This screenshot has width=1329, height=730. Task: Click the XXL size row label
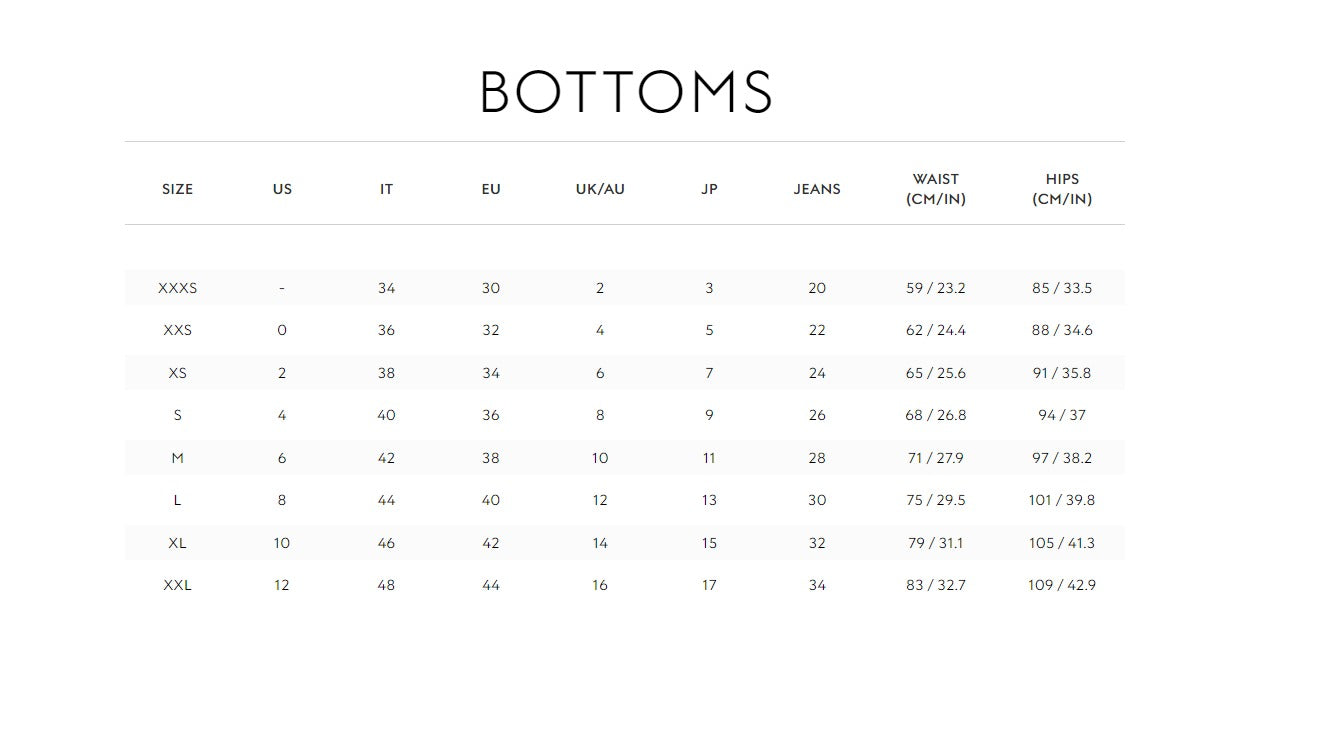[177, 585]
